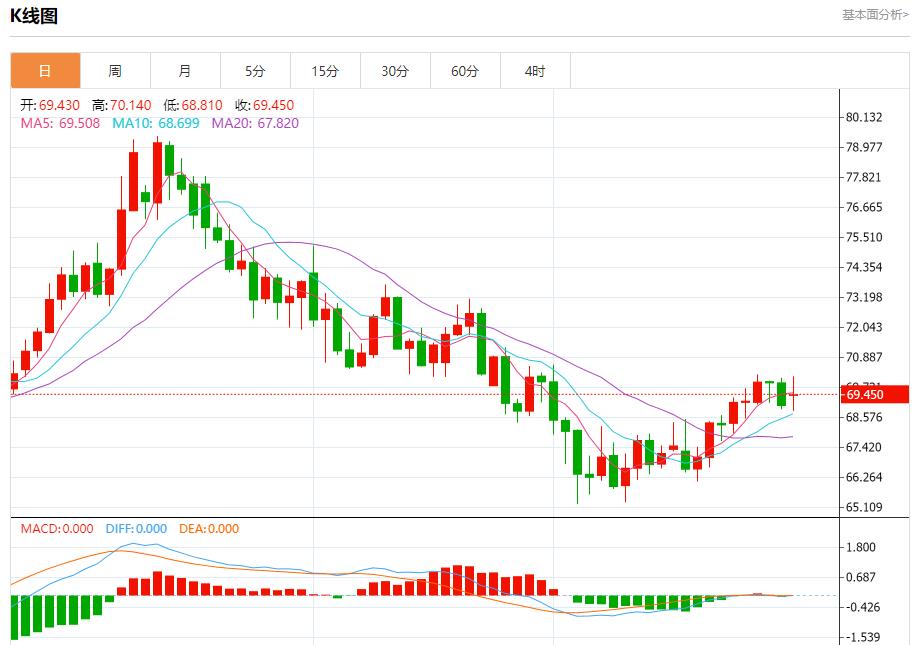
Task: Click the DIFF: 0.000 indicator label
Action: [136, 529]
